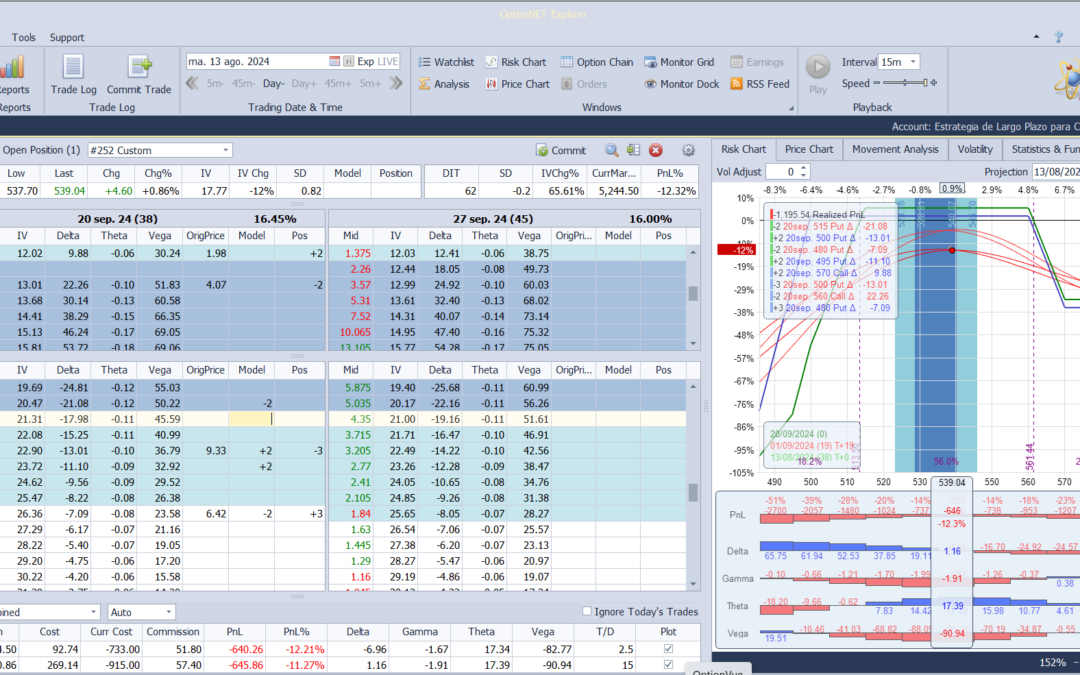Click the Commit Trade icon
The image size is (1080, 675).
coord(139,74)
